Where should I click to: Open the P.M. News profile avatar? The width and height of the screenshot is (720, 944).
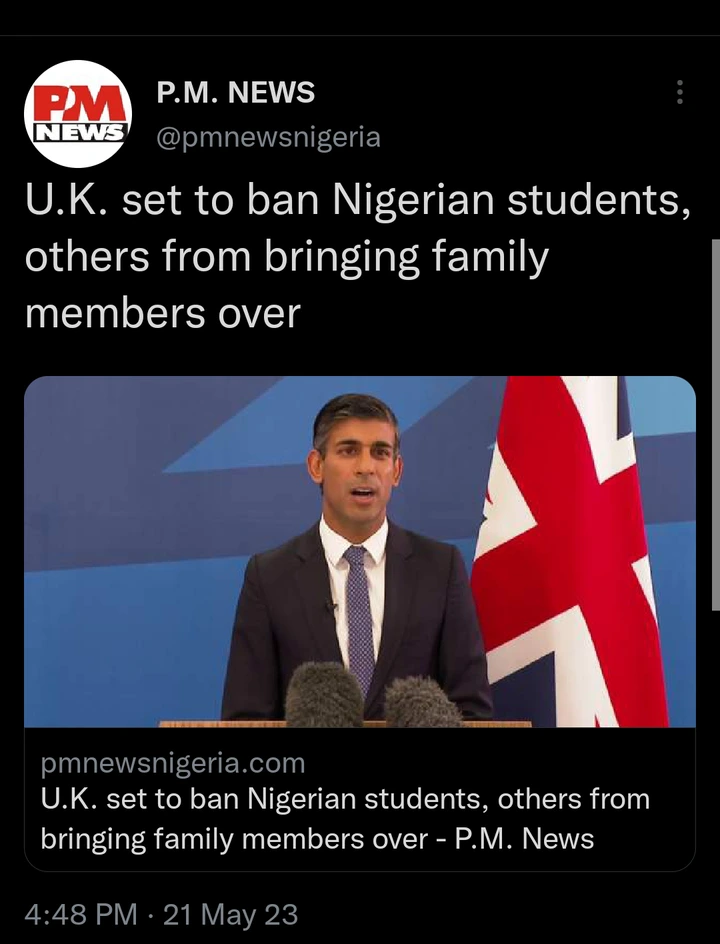78,114
